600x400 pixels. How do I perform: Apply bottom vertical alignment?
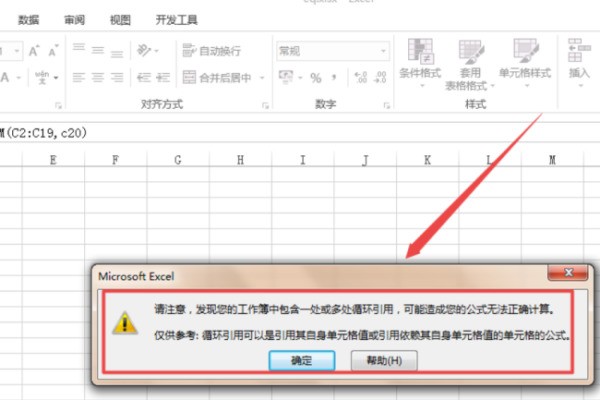(117, 54)
